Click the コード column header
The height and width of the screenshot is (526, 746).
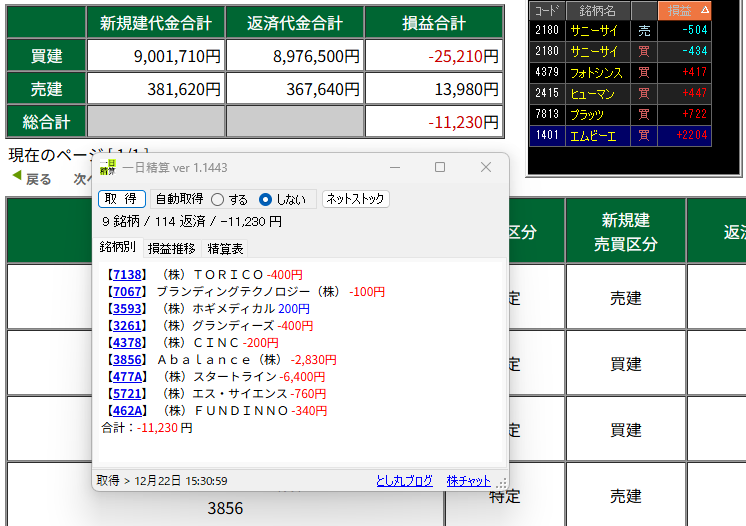click(x=546, y=10)
